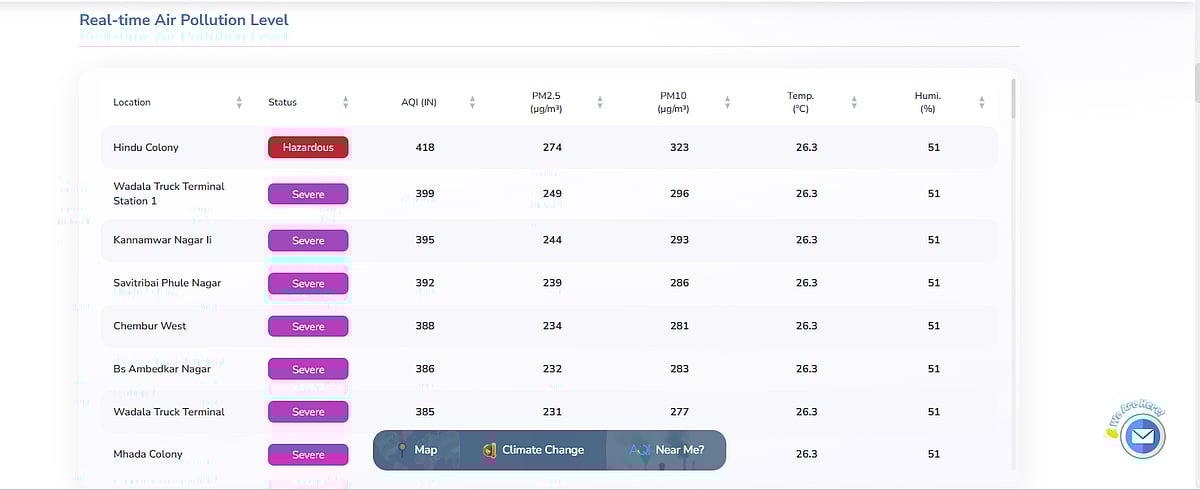Image resolution: width=1200 pixels, height=490 pixels.
Task: Sort table by Location column arrows
Action: point(239,102)
